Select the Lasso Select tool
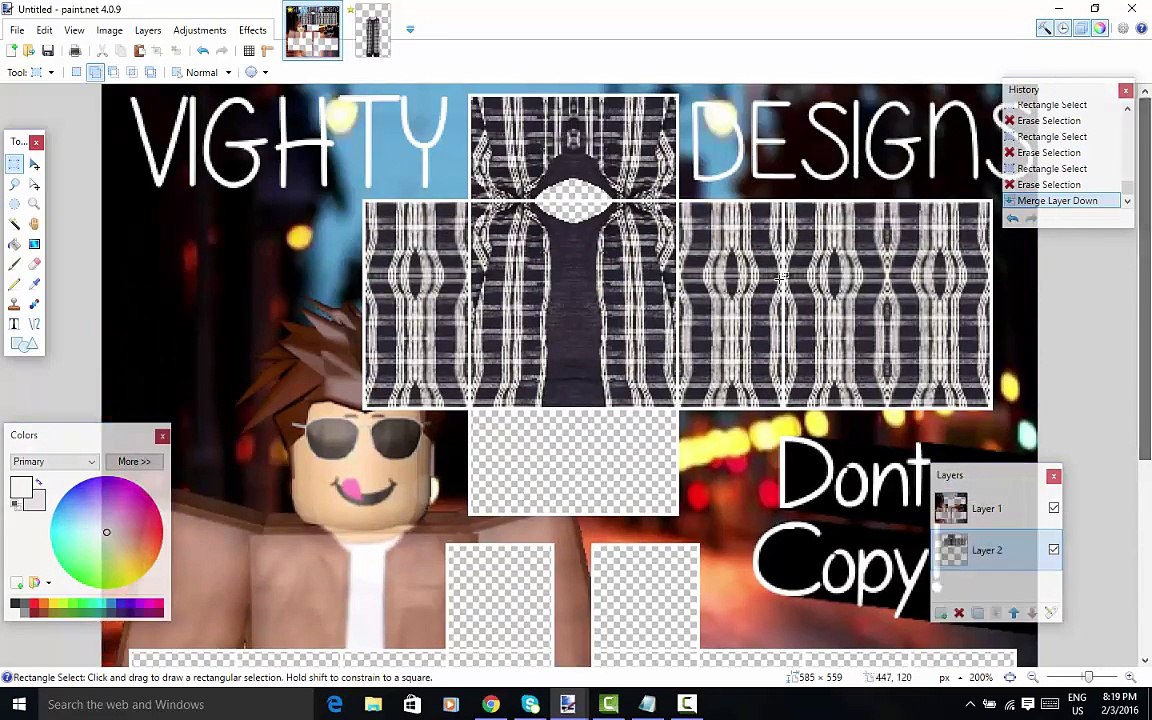Screen dimensions: 1152x720 pyautogui.click(x=15, y=184)
